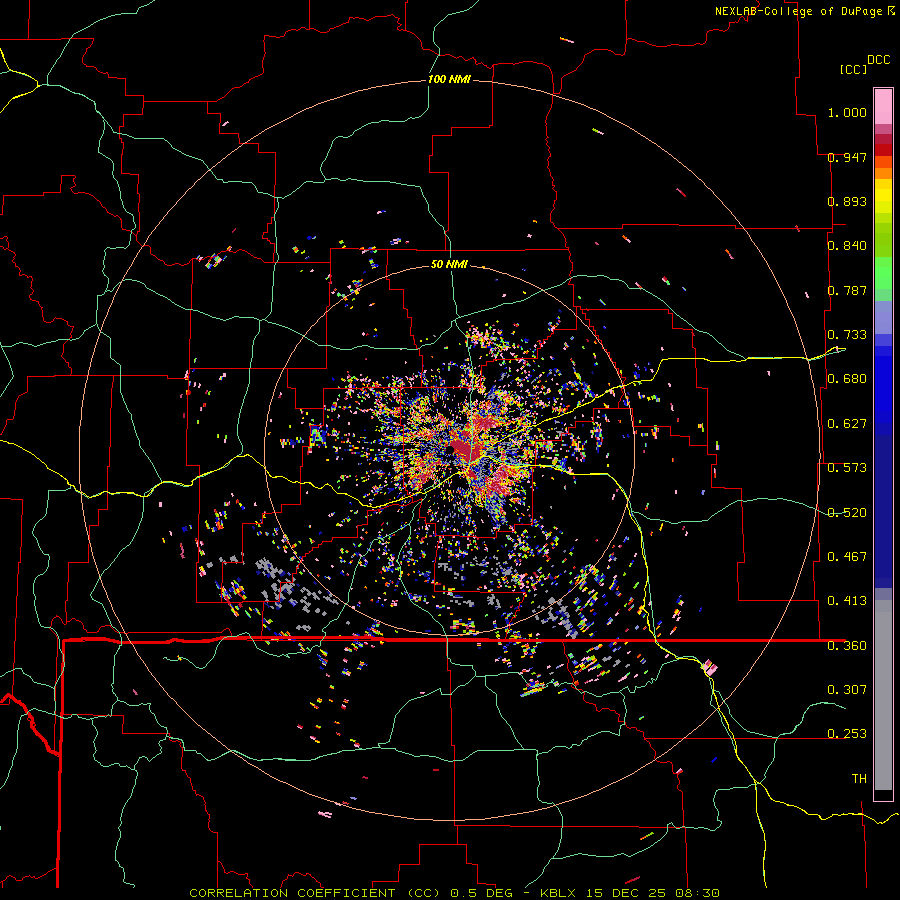The image size is (900, 900).
Task: Click the 08:30 timestamp in caption
Action: [695, 893]
